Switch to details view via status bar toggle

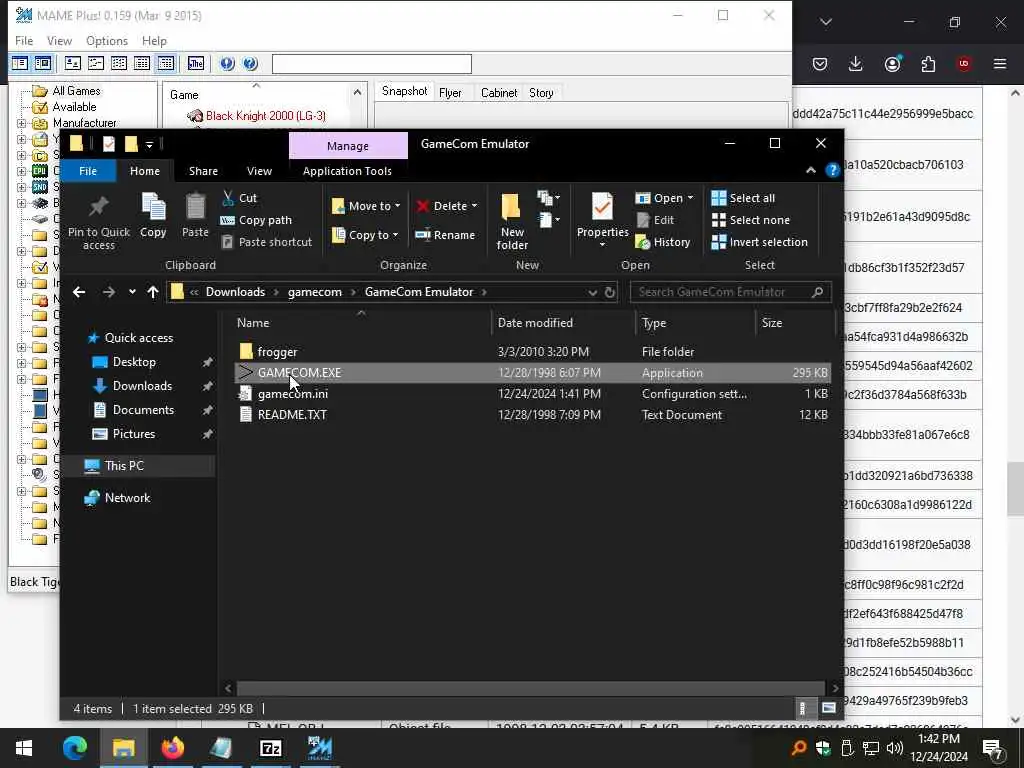tap(803, 709)
